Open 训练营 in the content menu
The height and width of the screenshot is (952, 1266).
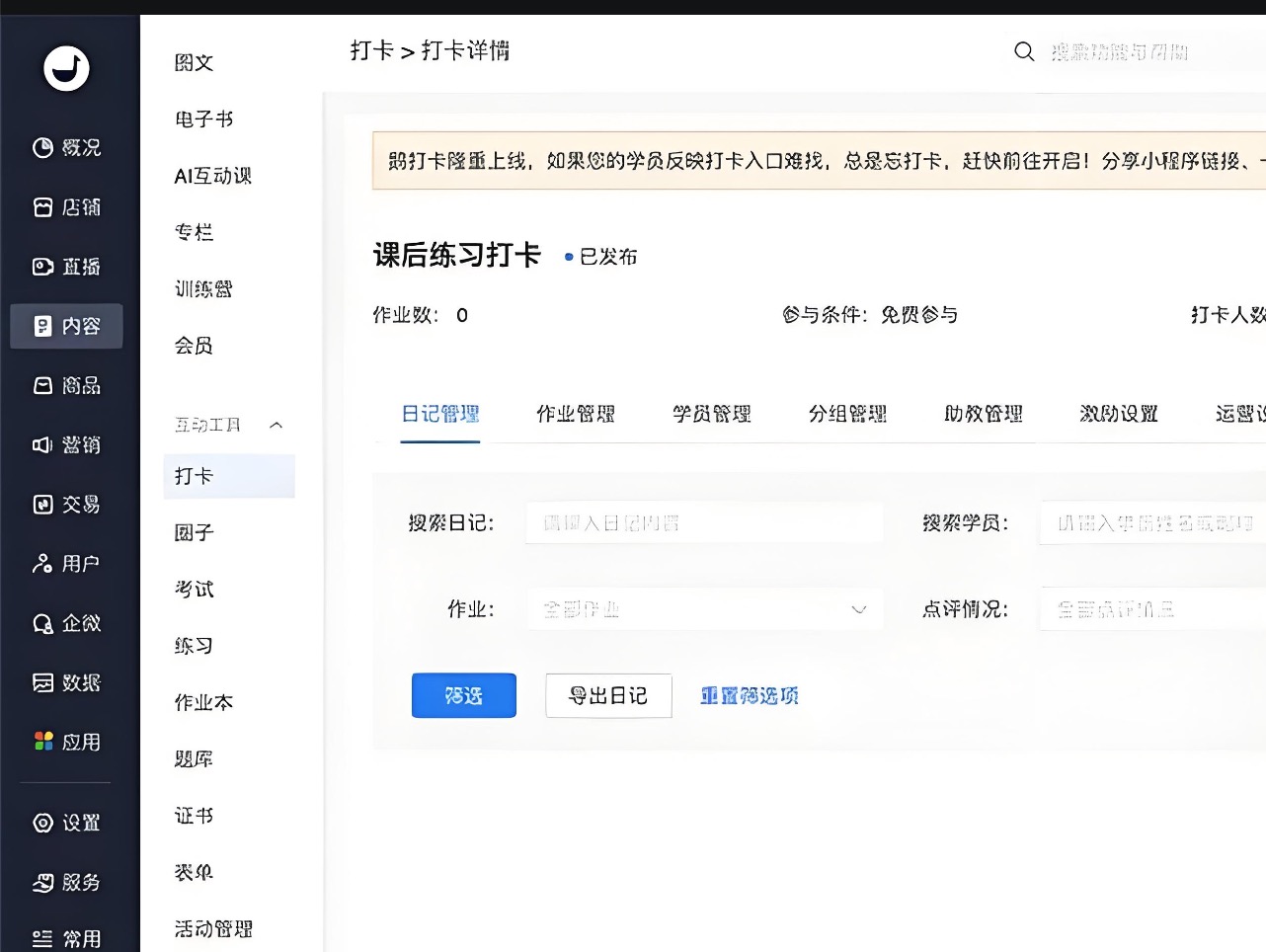pos(203,289)
